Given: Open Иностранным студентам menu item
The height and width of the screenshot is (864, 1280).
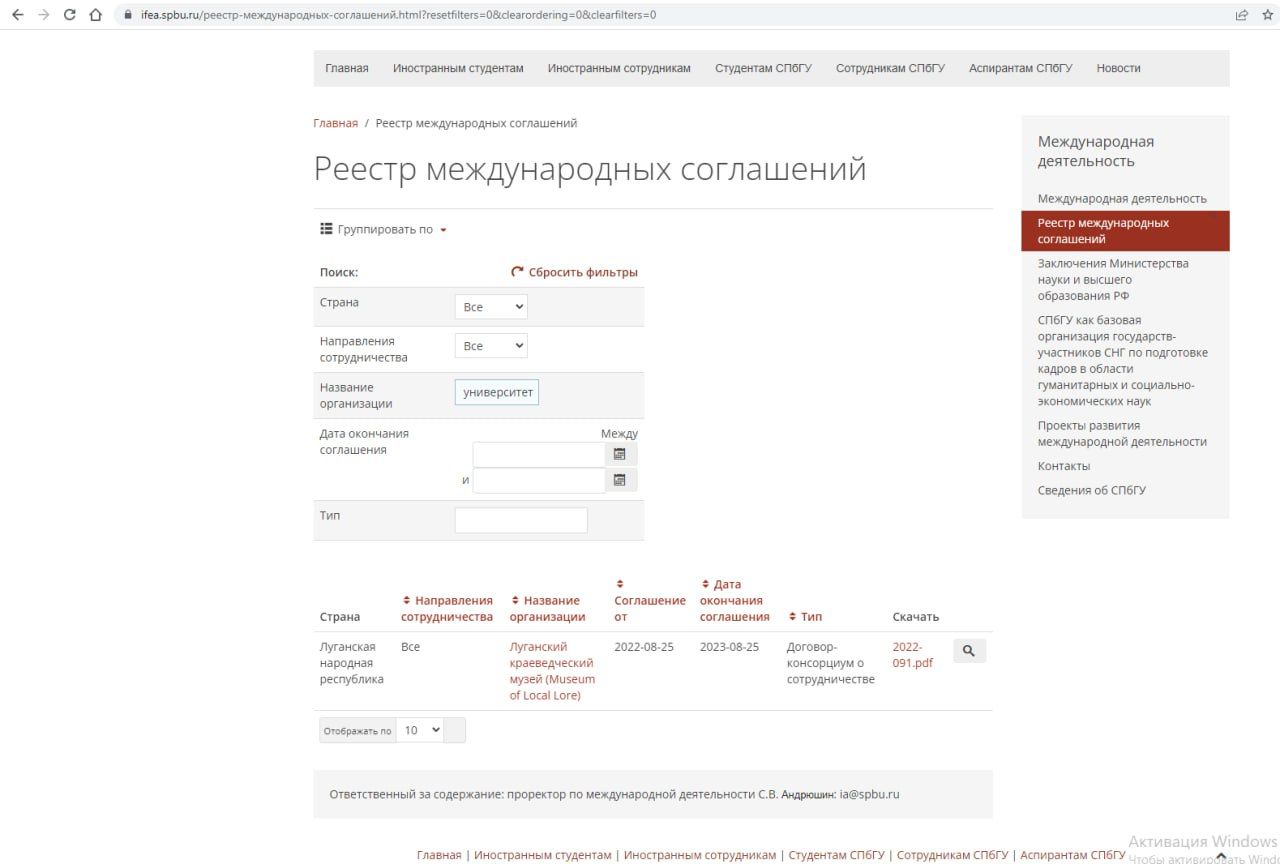Looking at the screenshot, I should (458, 68).
